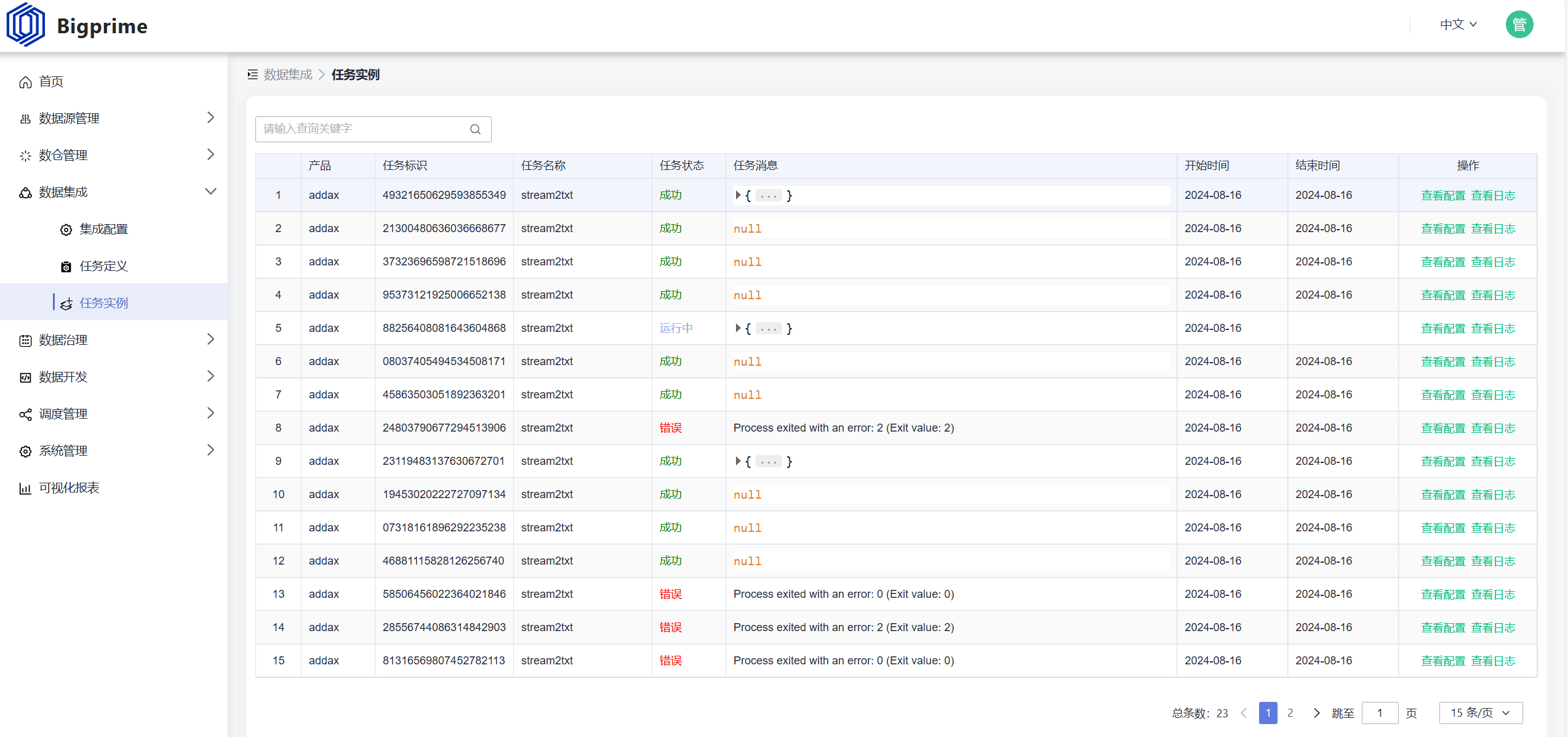Click row 14 error message text

844,627
